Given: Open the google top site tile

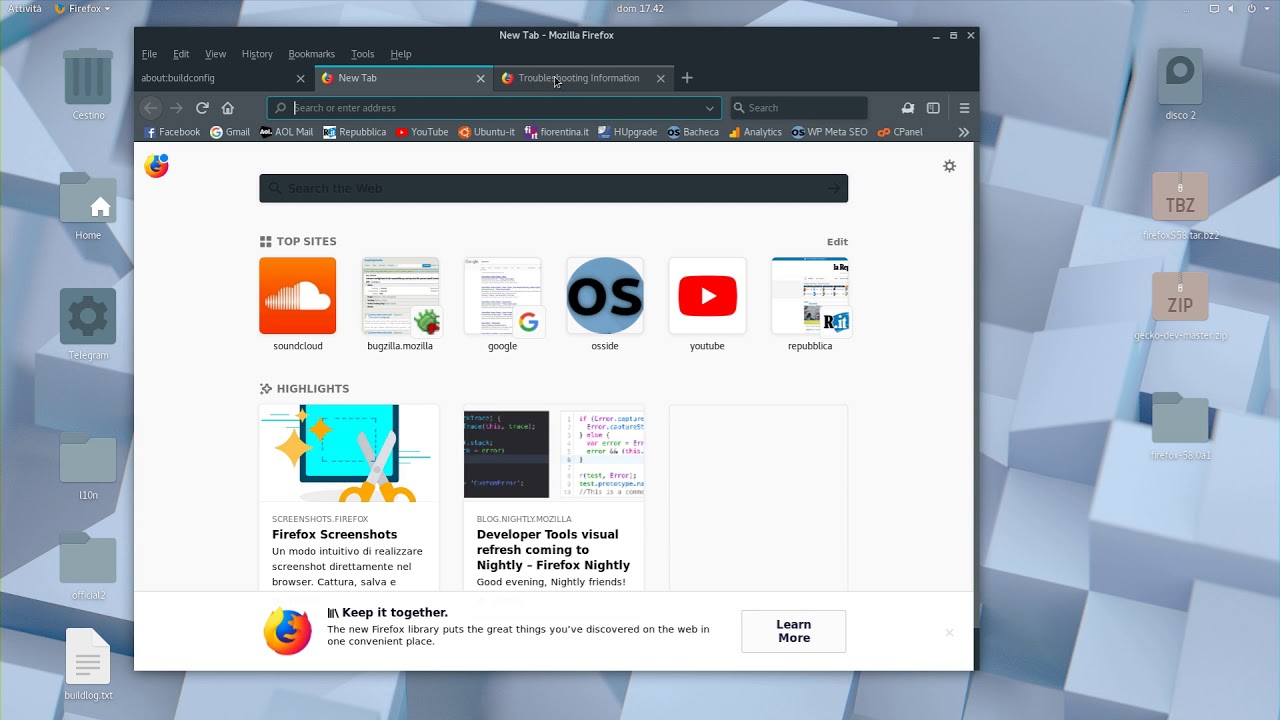Looking at the screenshot, I should [503, 305].
